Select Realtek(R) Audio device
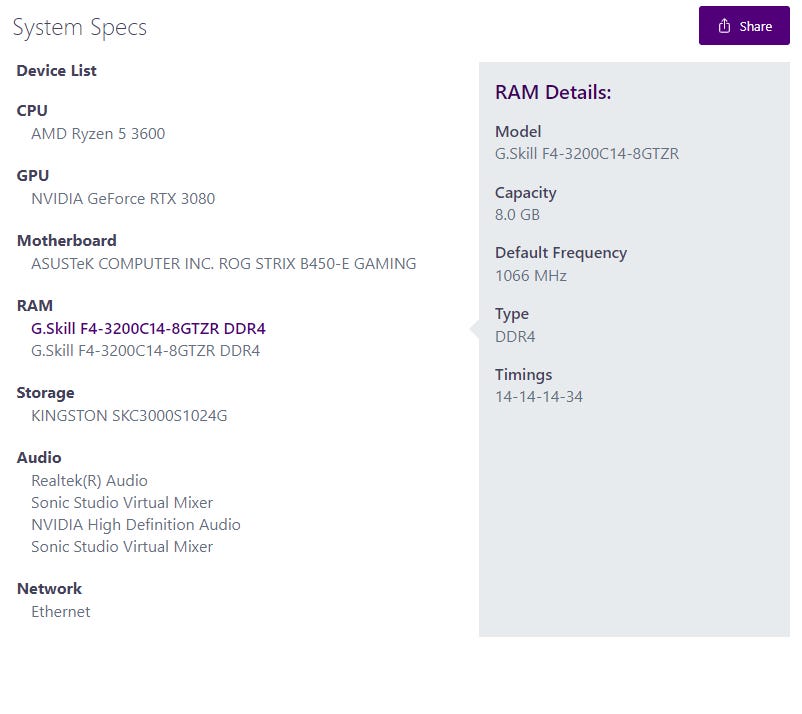This screenshot has width=802, height=714. point(89,480)
